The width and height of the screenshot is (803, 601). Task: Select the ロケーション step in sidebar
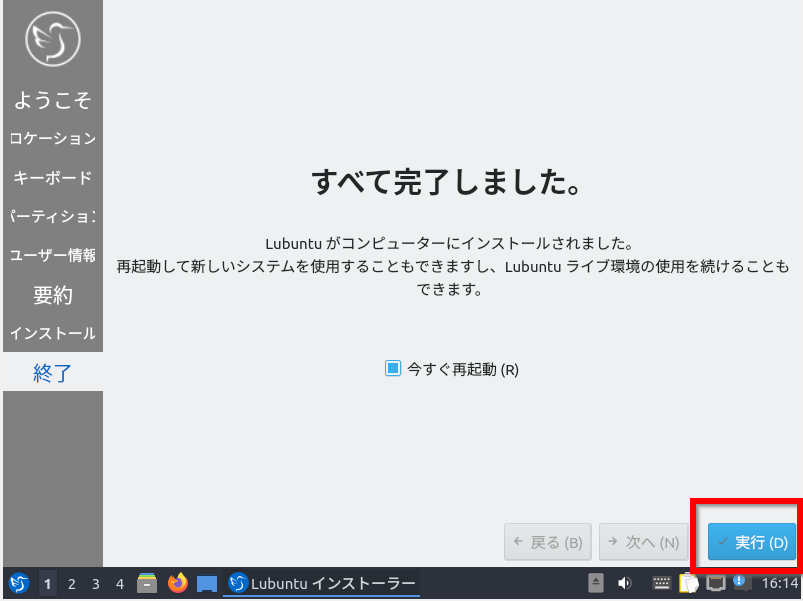tap(53, 138)
